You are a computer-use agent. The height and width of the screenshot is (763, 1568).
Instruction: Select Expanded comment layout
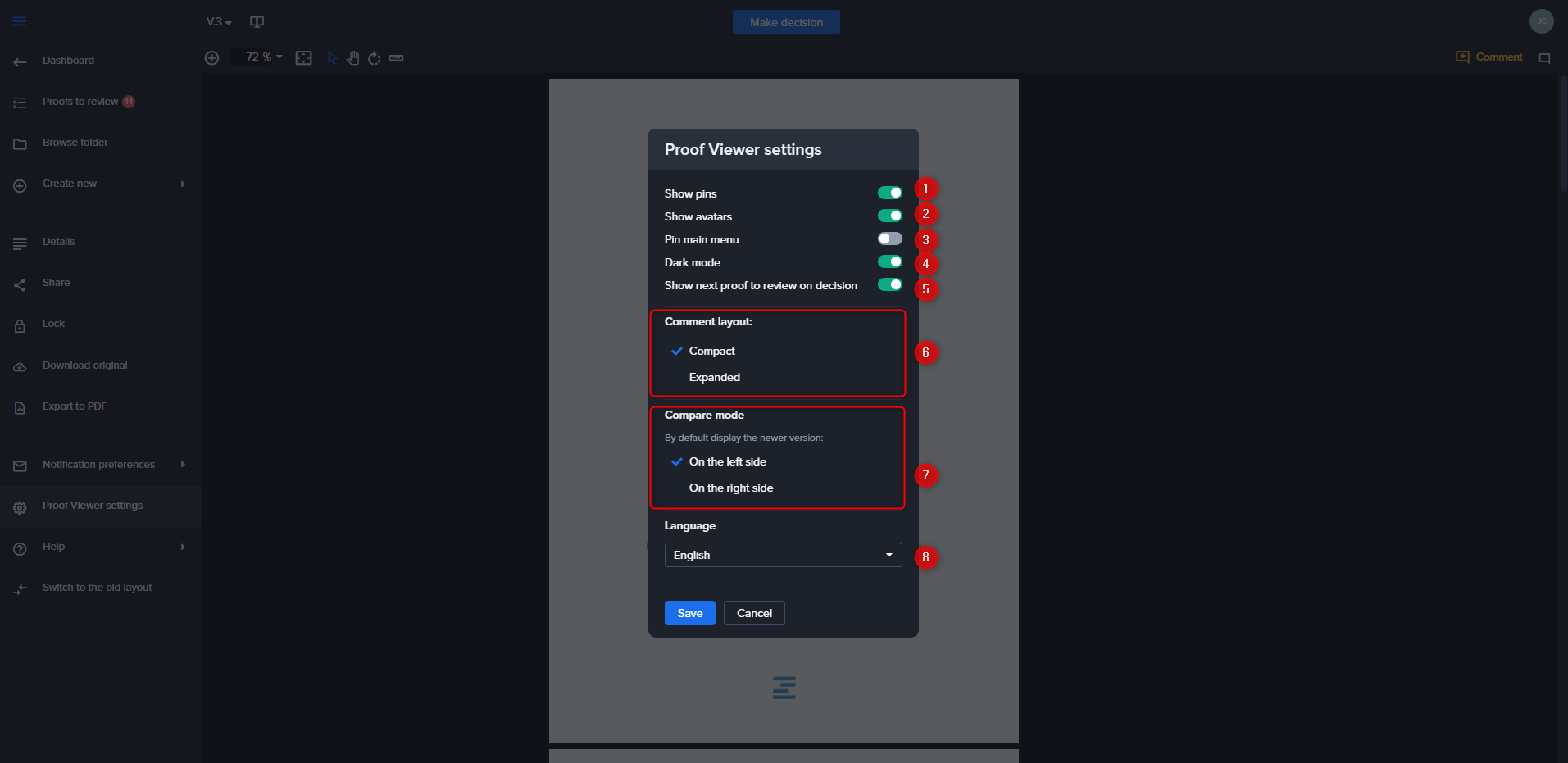[714, 377]
